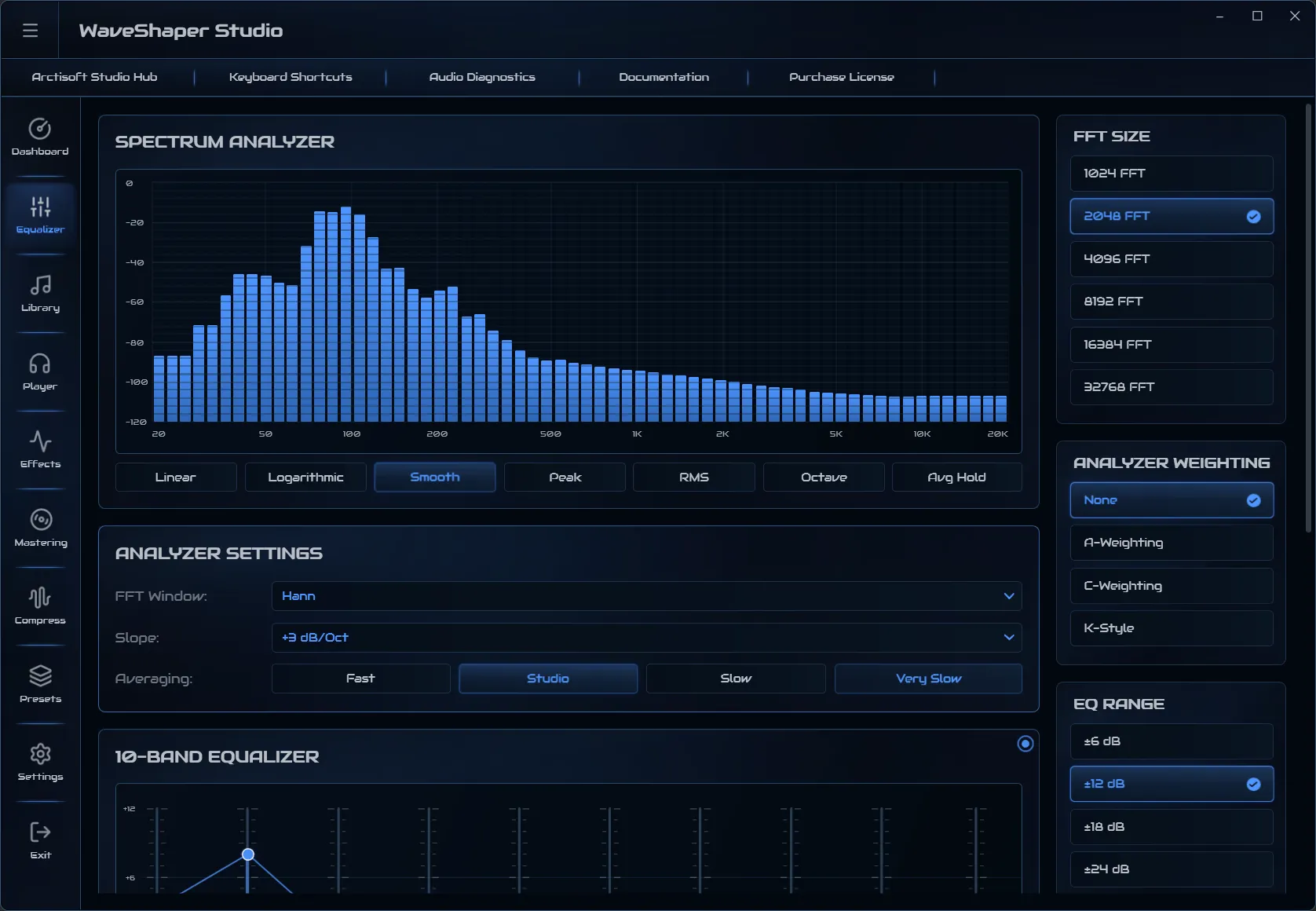
Task: Open the hamburger menu
Action: pyautogui.click(x=31, y=31)
